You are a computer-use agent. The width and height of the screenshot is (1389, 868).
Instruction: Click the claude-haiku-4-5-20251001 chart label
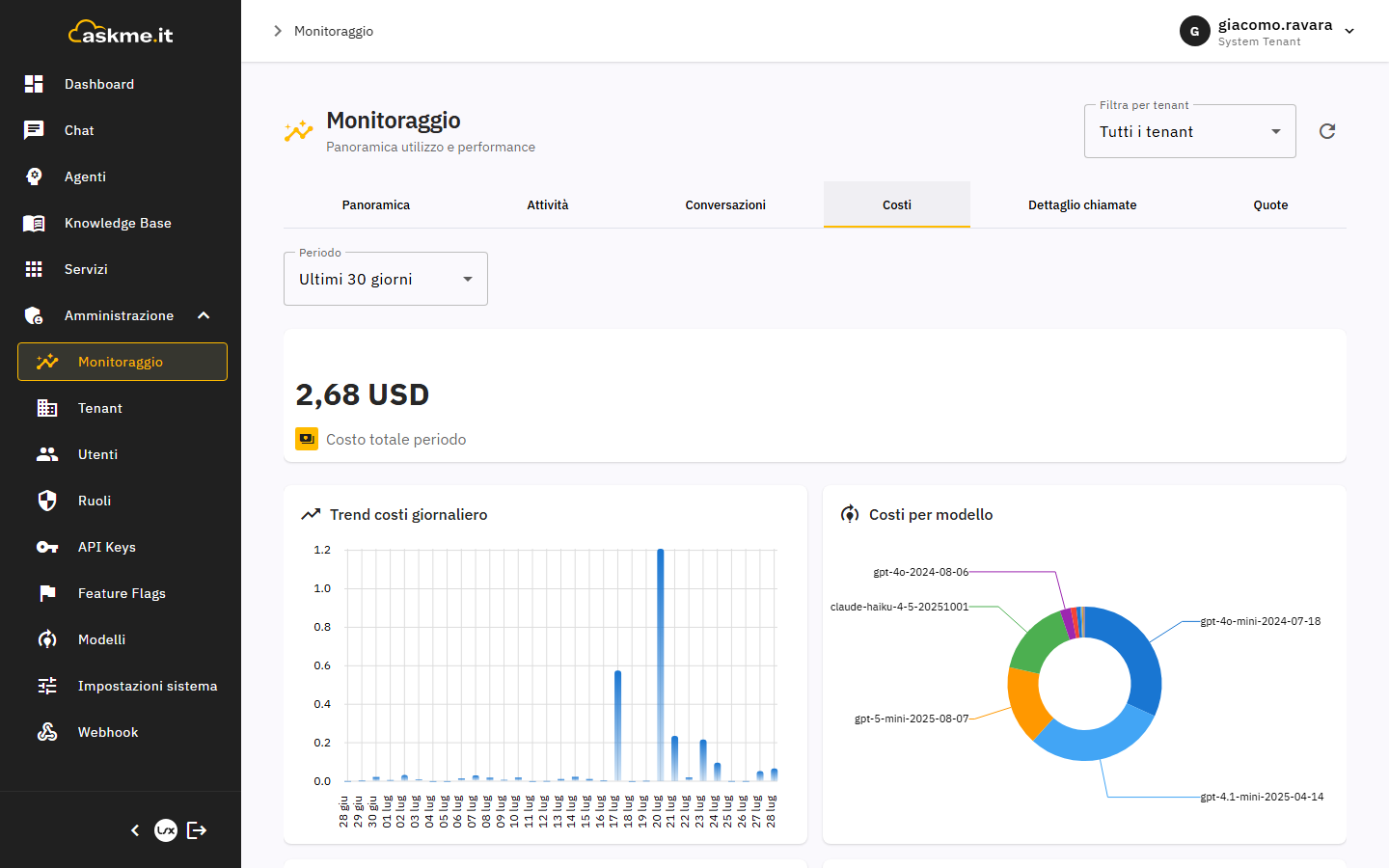(x=899, y=607)
